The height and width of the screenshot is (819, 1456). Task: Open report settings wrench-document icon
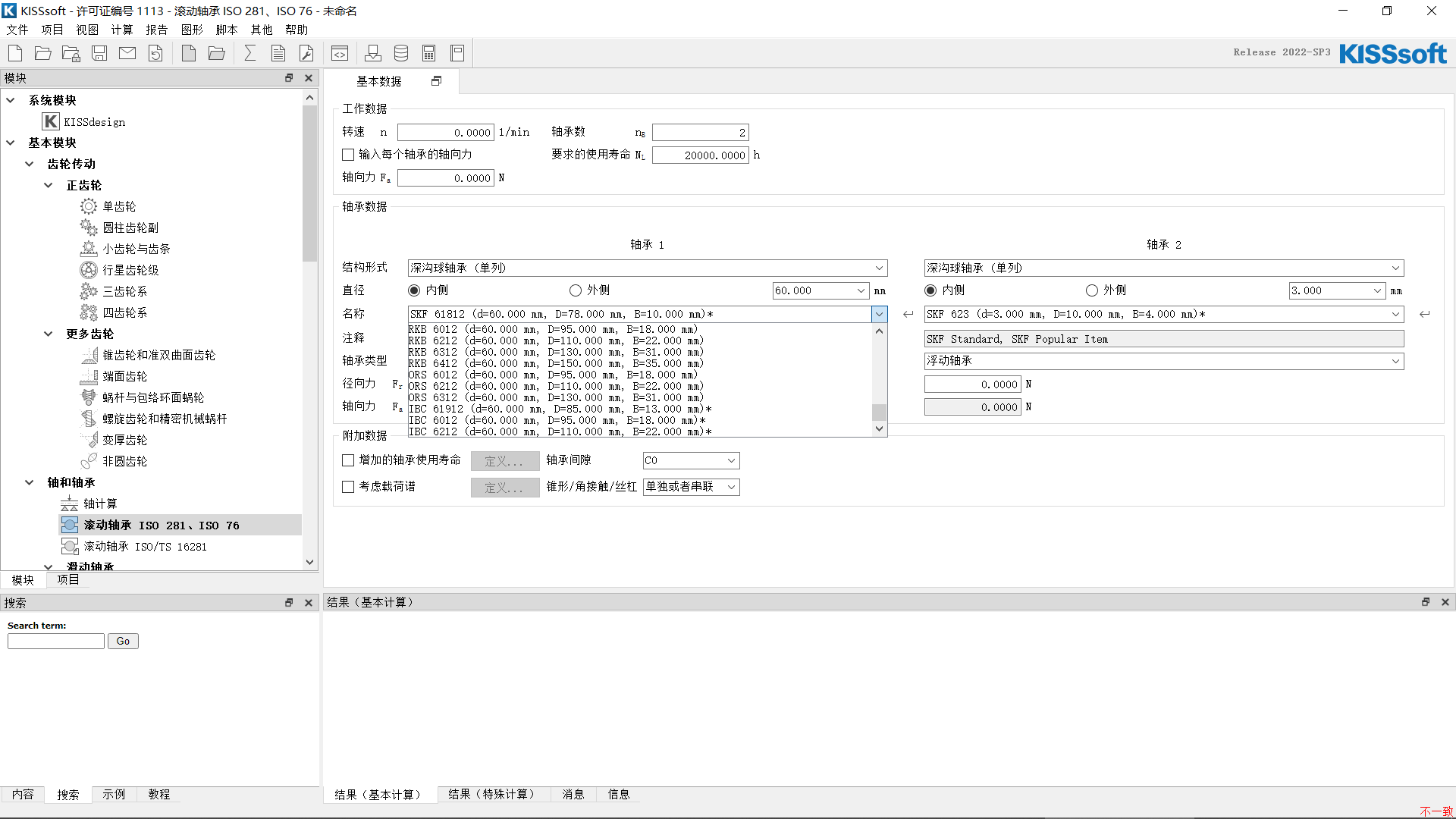pos(306,53)
